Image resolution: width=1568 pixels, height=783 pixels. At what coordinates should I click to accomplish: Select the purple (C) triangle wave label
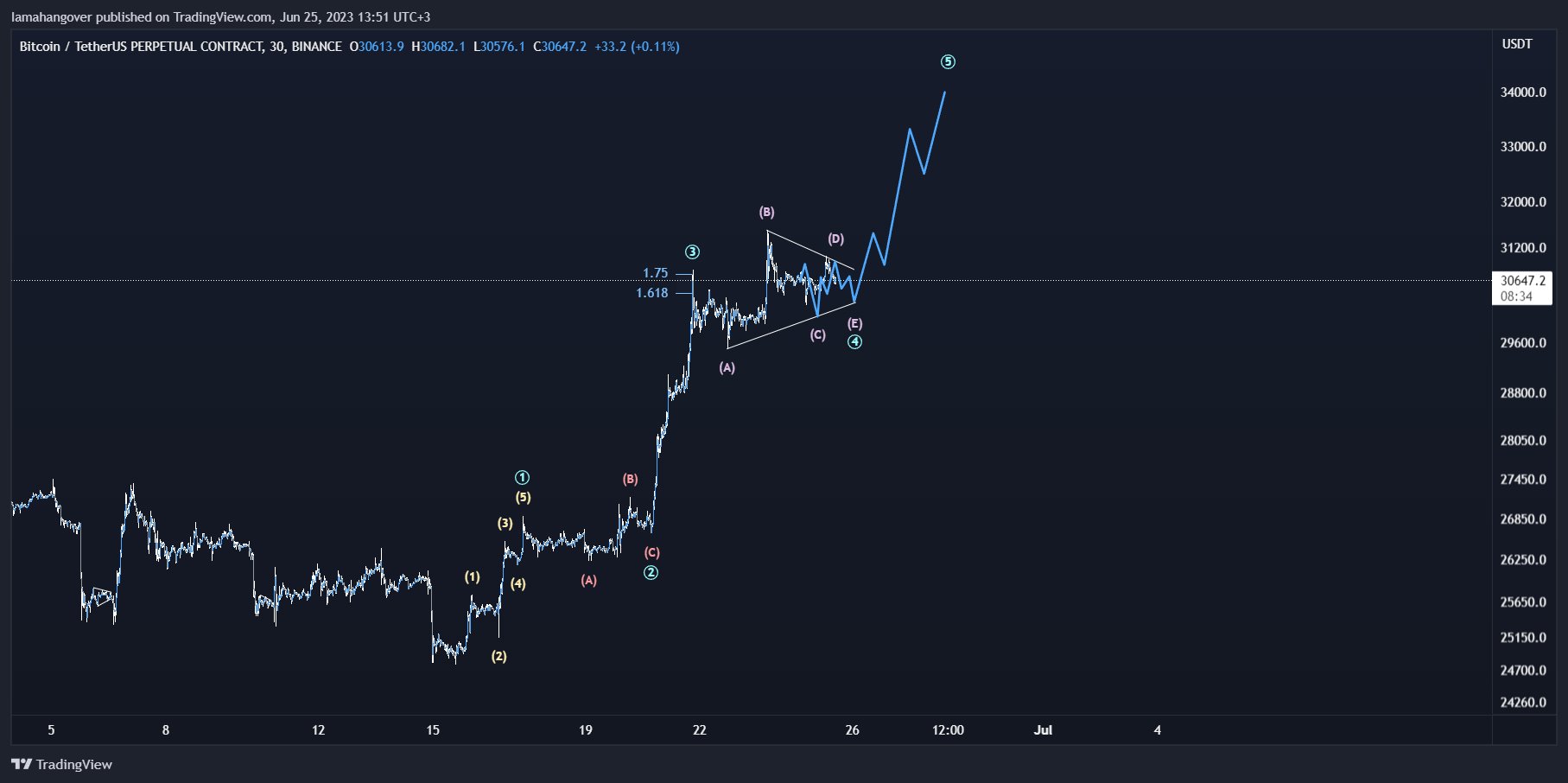pyautogui.click(x=818, y=335)
